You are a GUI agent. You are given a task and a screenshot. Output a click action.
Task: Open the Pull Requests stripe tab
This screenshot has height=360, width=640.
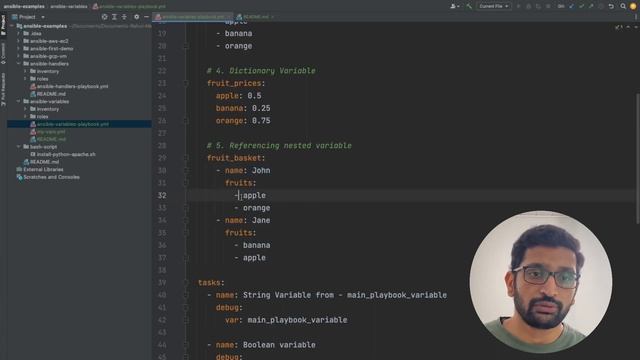point(3,89)
